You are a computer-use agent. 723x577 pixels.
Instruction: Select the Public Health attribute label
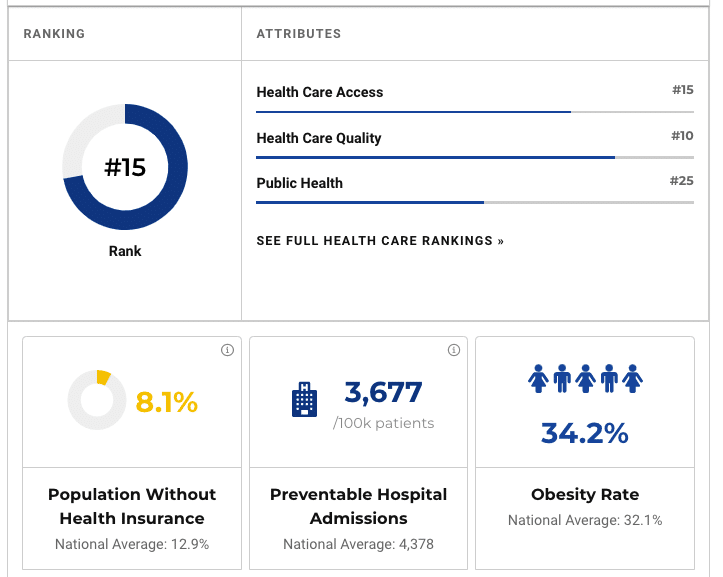300,183
